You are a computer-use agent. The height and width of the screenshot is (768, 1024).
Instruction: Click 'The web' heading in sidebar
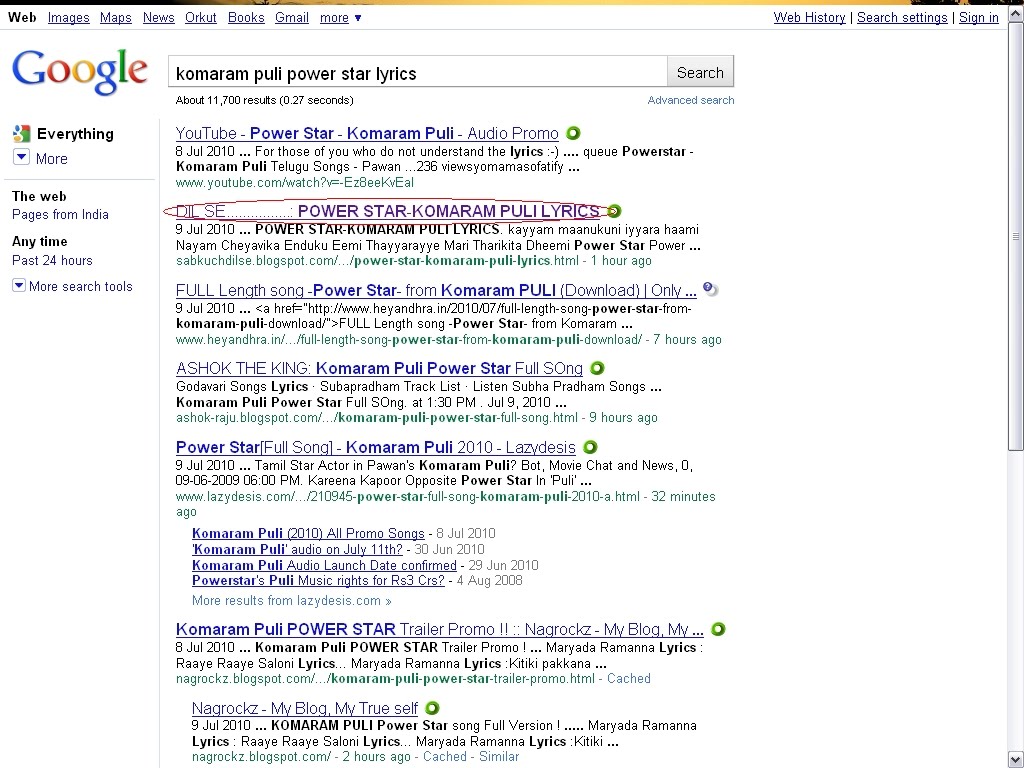[x=39, y=196]
